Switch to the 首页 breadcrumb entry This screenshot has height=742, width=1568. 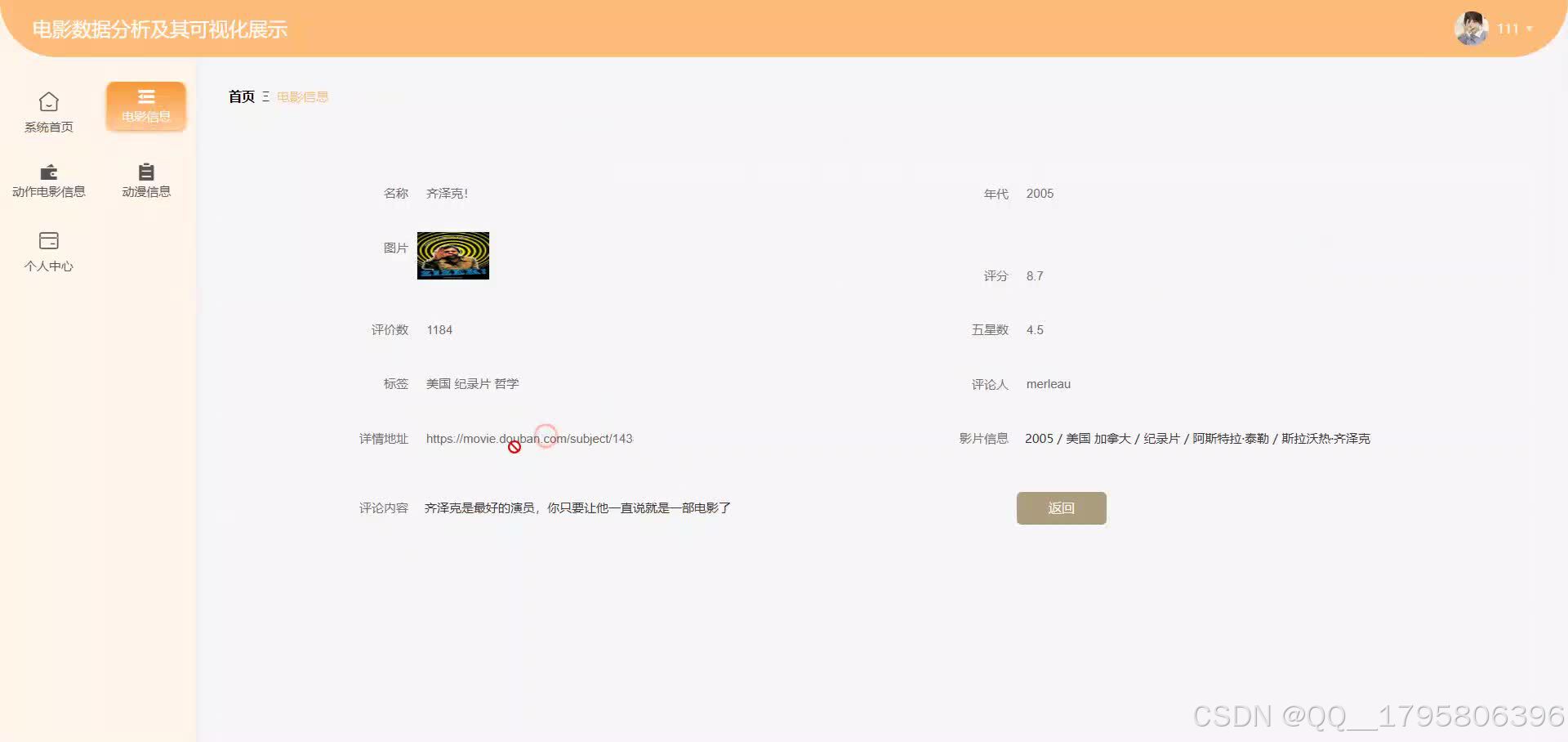(241, 96)
